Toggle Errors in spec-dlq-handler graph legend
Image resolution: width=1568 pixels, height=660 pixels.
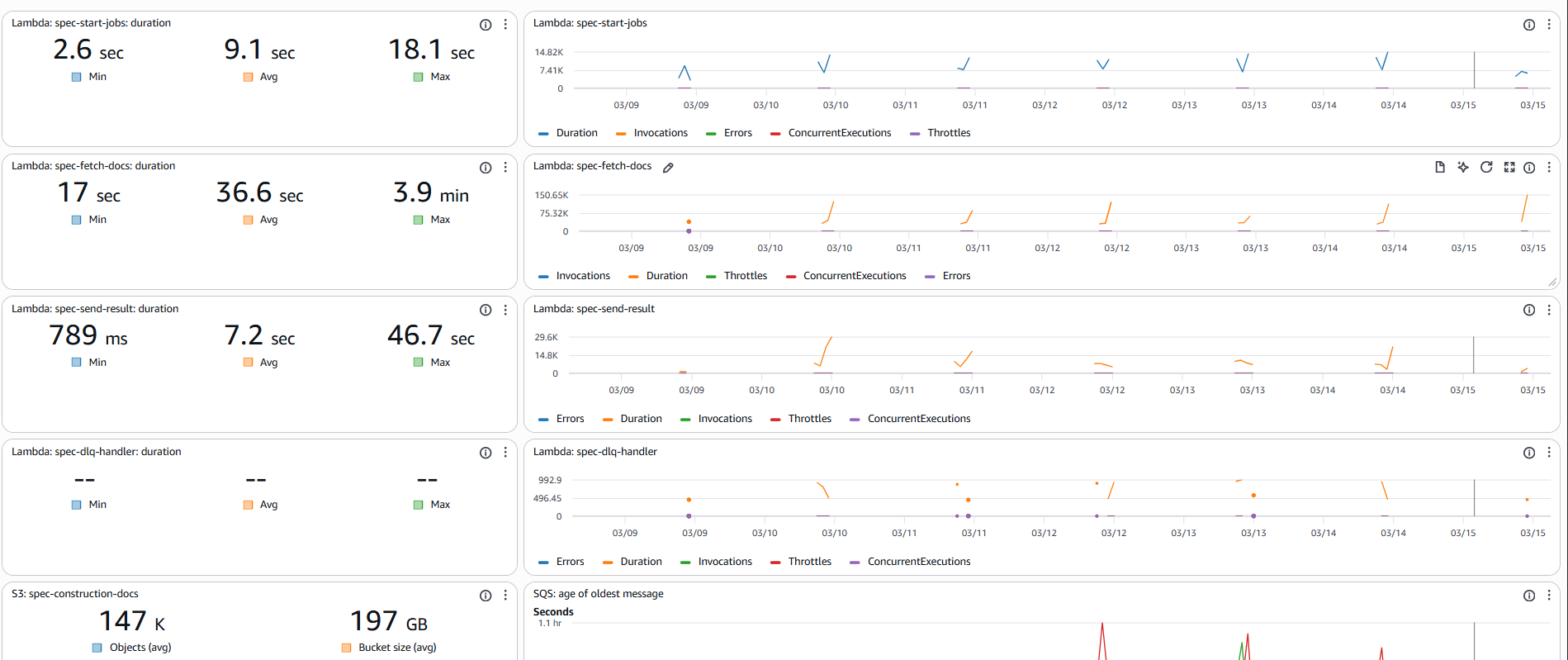tap(561, 562)
